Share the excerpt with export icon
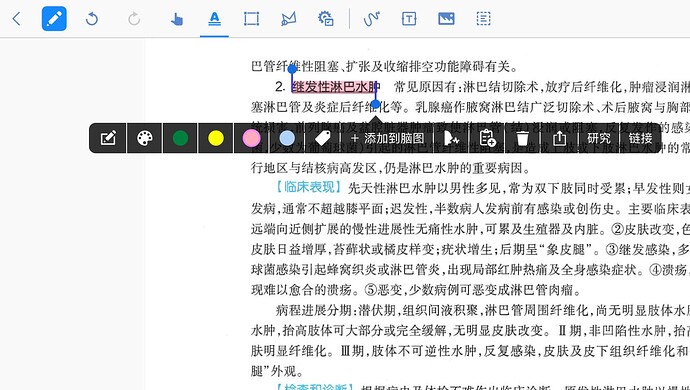The width and height of the screenshot is (690, 390). pyautogui.click(x=559, y=138)
